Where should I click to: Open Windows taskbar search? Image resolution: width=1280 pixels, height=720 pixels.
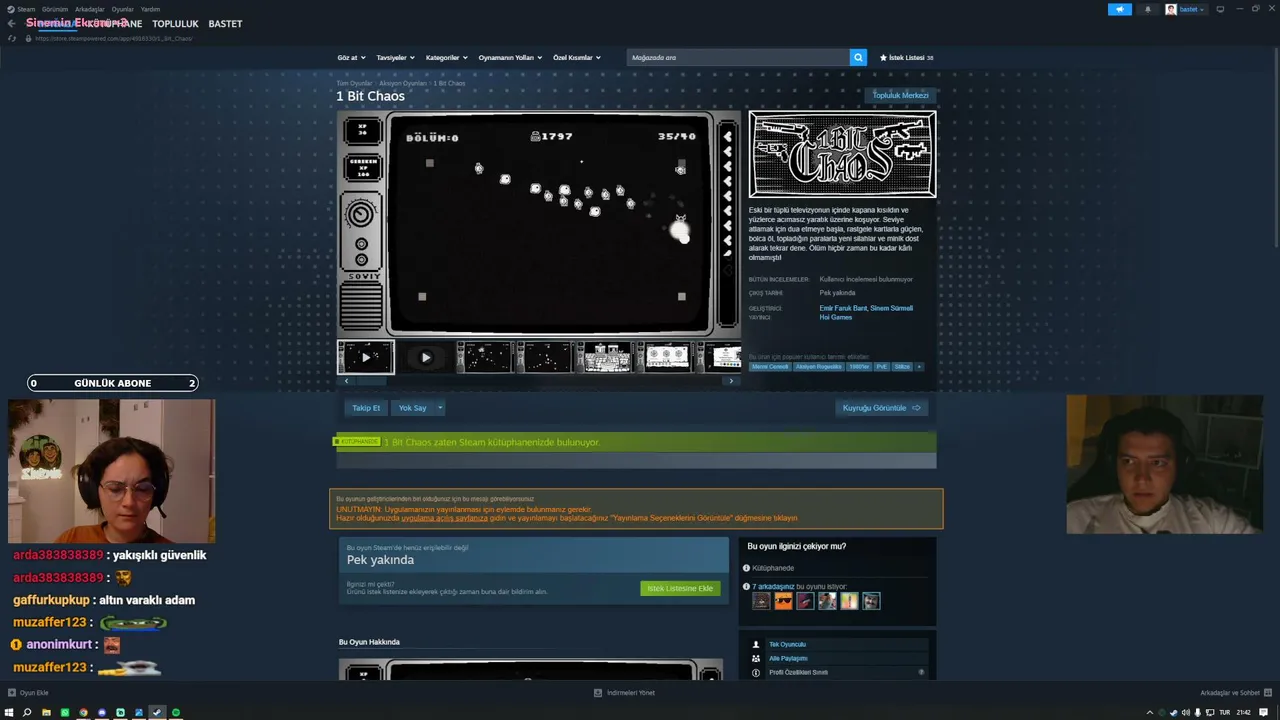point(27,712)
